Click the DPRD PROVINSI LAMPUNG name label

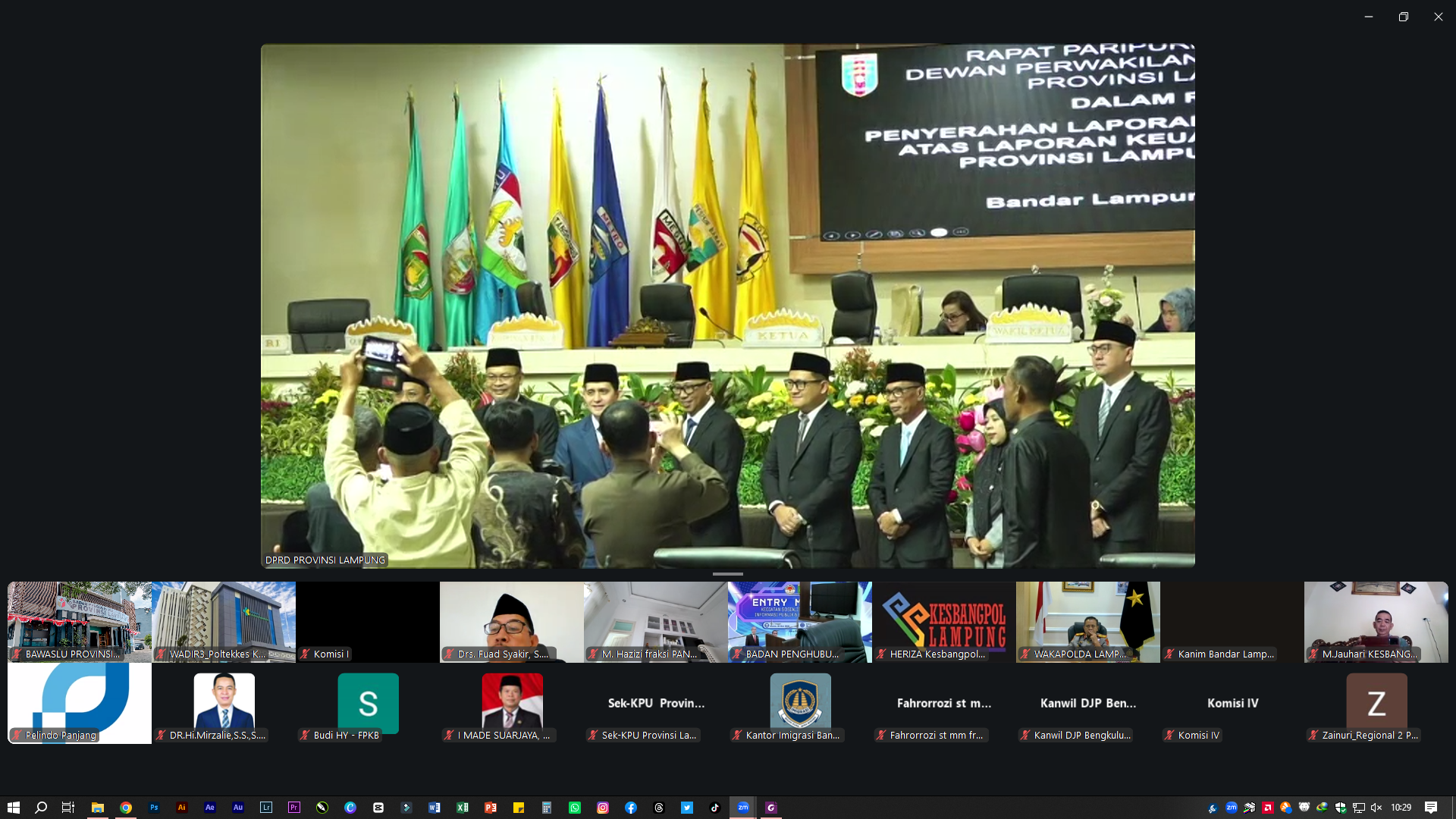(x=325, y=560)
